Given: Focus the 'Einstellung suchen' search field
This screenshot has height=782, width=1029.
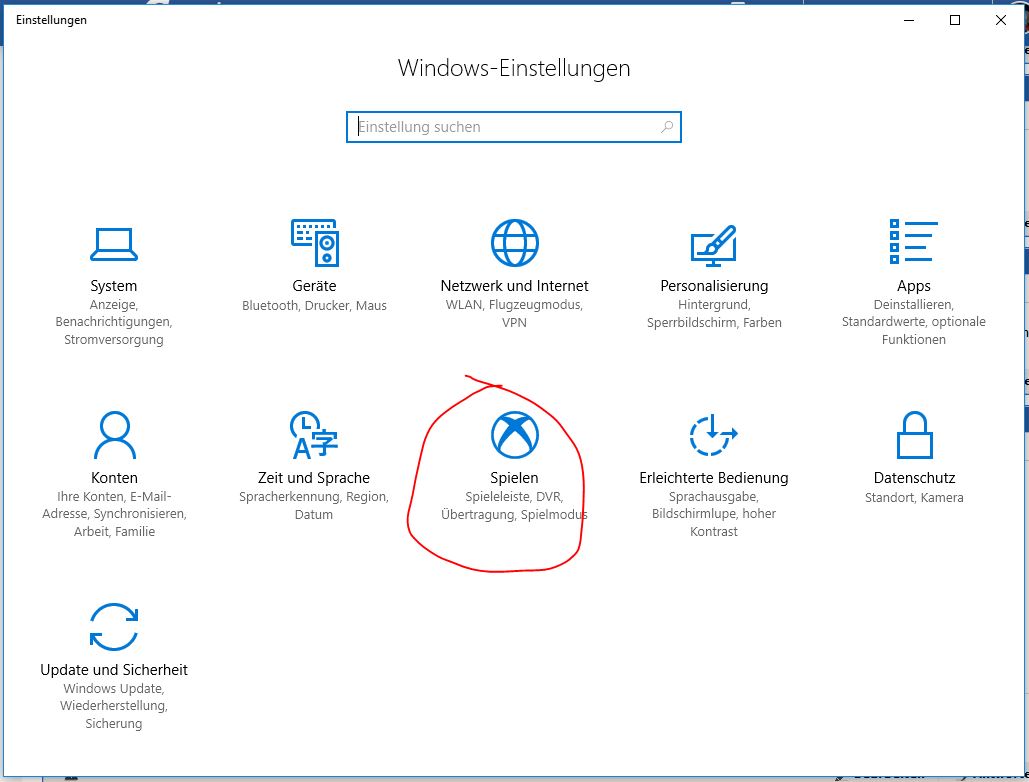Looking at the screenshot, I should coord(514,127).
